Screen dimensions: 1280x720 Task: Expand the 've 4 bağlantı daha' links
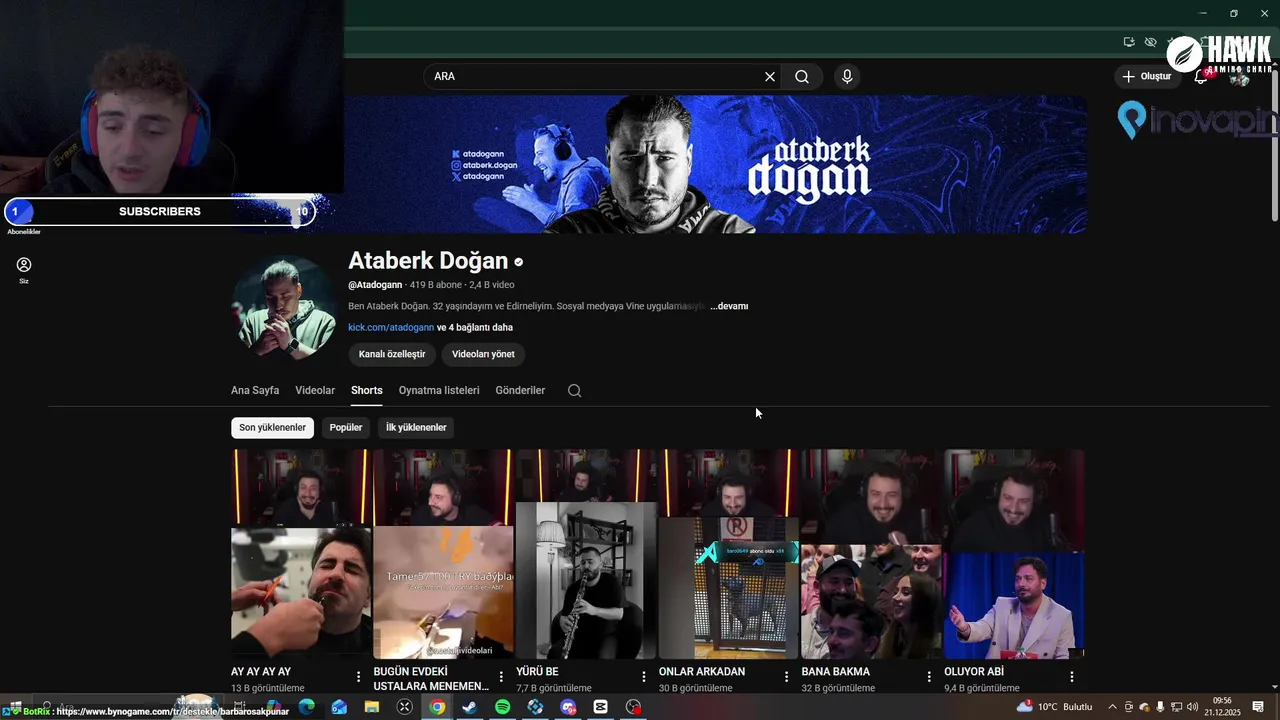coord(475,328)
